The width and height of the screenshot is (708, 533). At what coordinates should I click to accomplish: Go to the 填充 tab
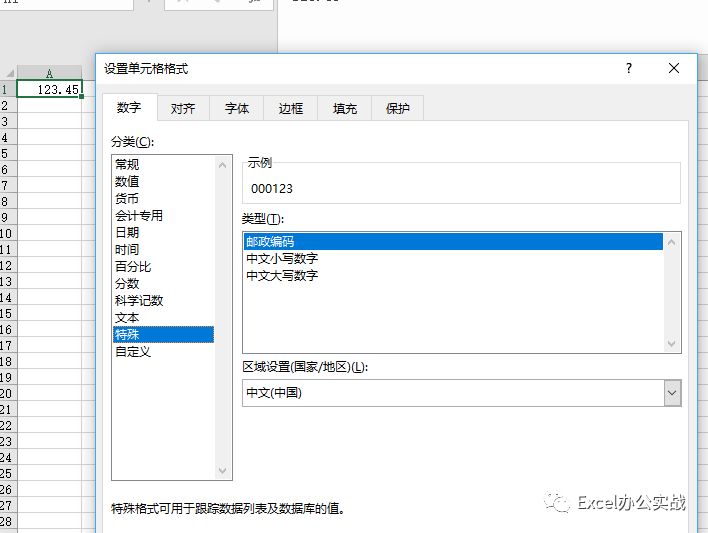(x=345, y=108)
